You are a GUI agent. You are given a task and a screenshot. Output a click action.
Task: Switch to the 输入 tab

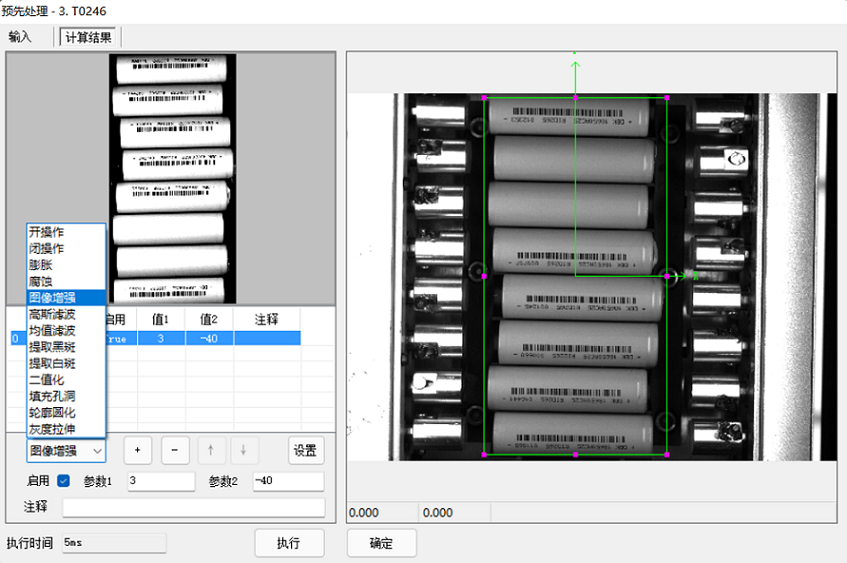tap(20, 37)
